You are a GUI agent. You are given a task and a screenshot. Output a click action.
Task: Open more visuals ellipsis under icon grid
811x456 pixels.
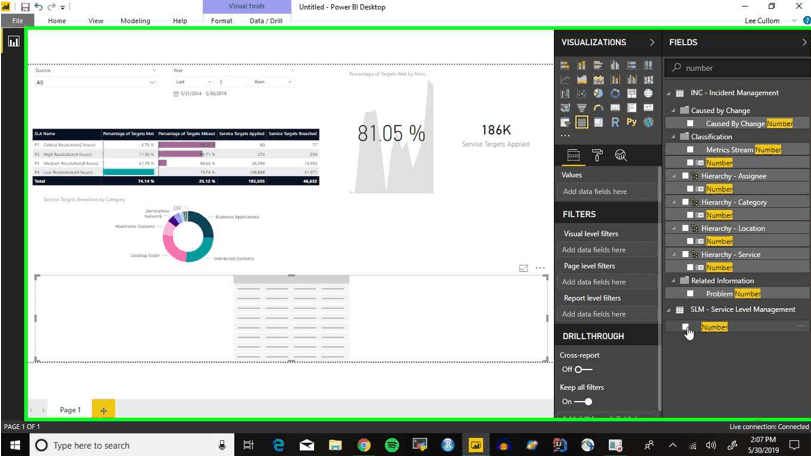565,136
